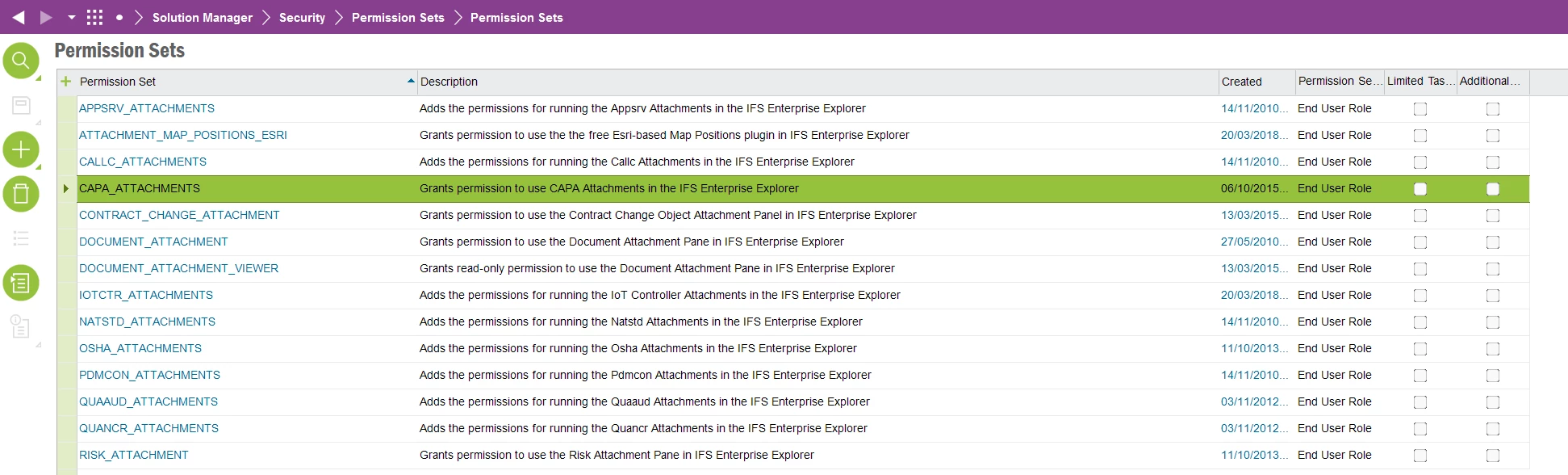Click the Description column header
The image size is (1568, 475).
[x=449, y=82]
